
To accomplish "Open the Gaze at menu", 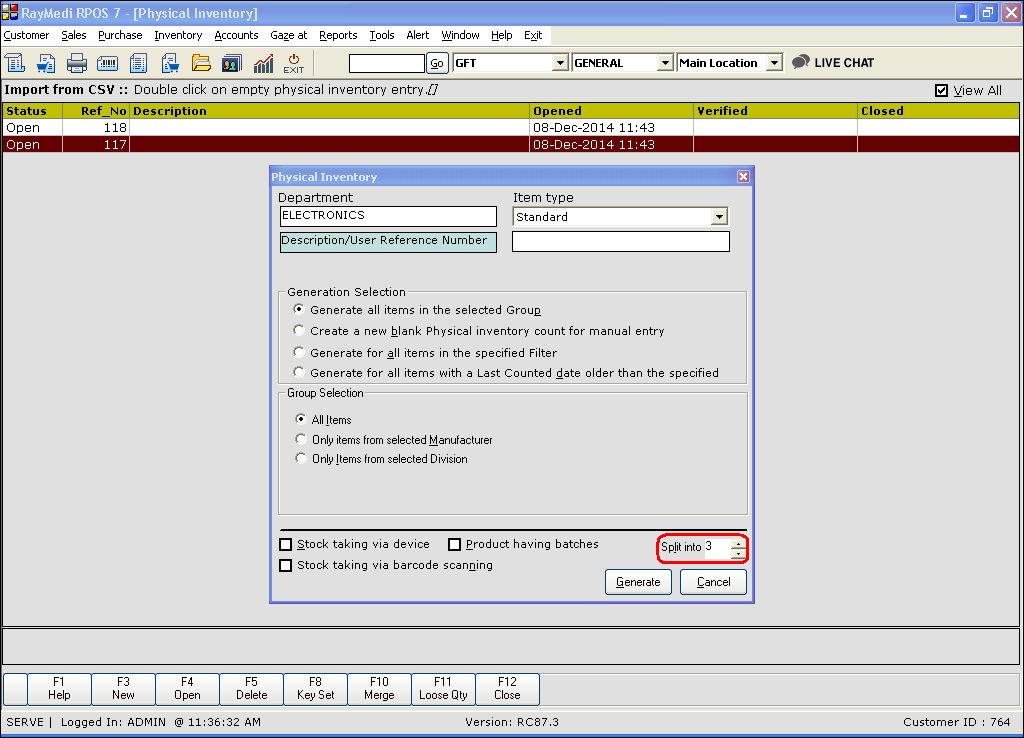I will coord(289,35).
